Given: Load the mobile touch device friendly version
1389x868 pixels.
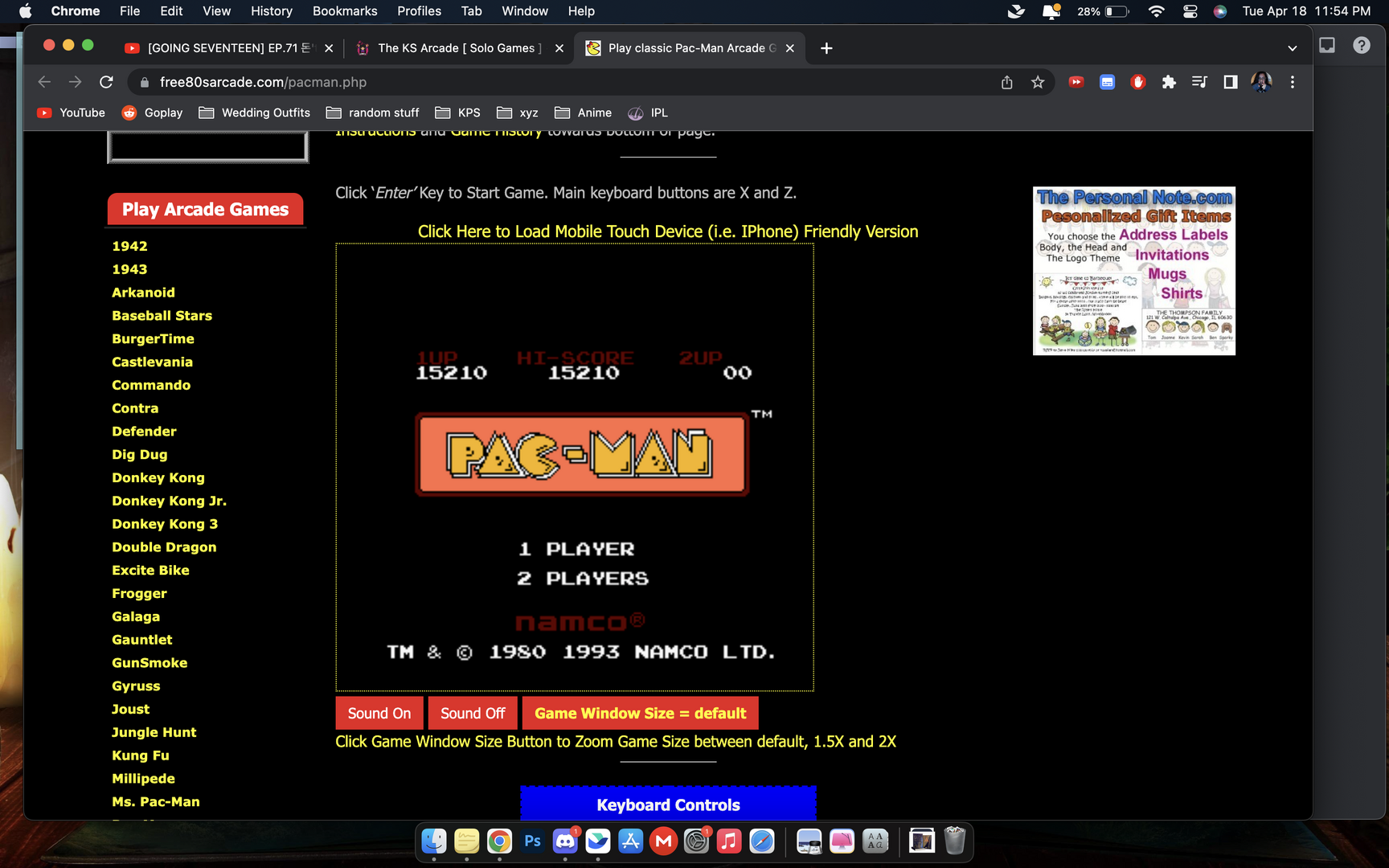Looking at the screenshot, I should tap(667, 231).
